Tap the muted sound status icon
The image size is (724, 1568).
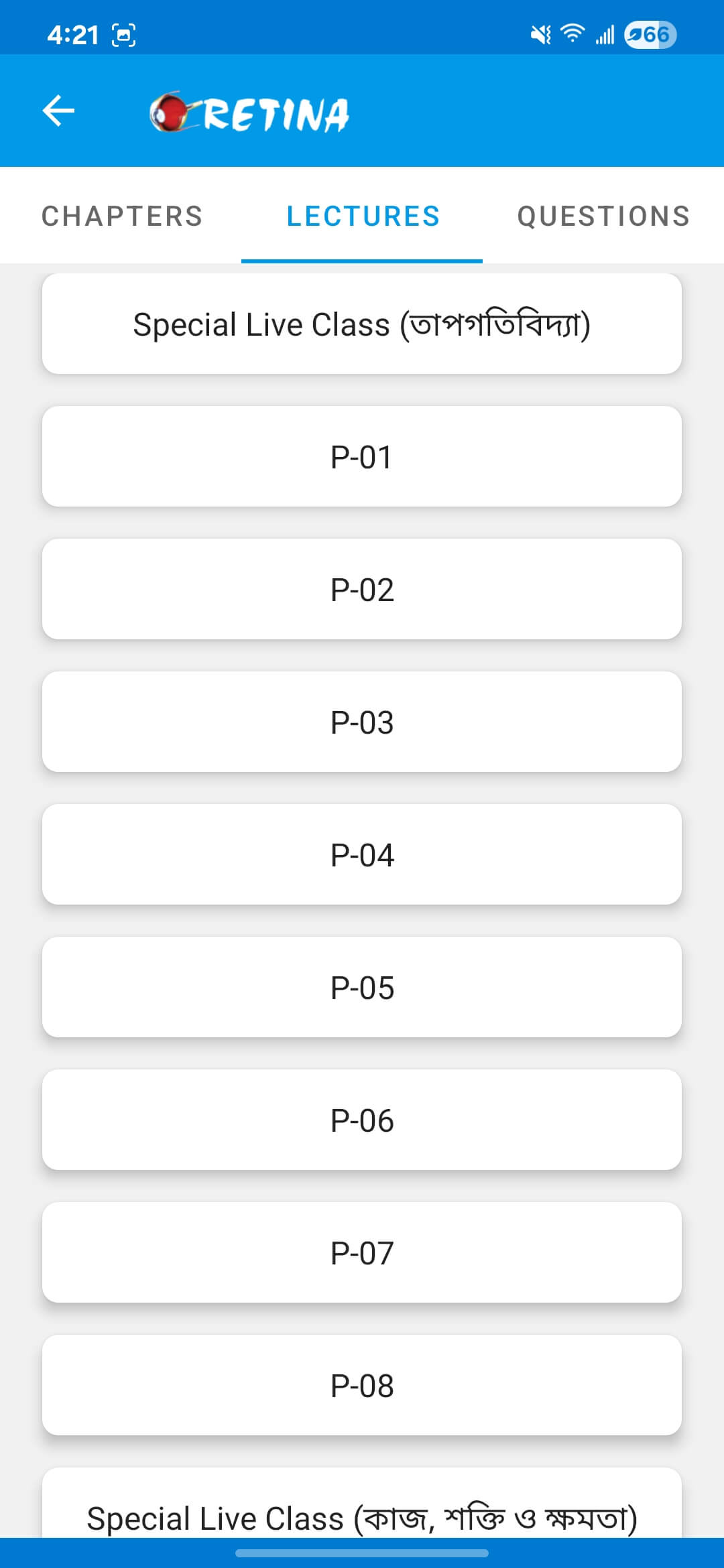(x=540, y=34)
